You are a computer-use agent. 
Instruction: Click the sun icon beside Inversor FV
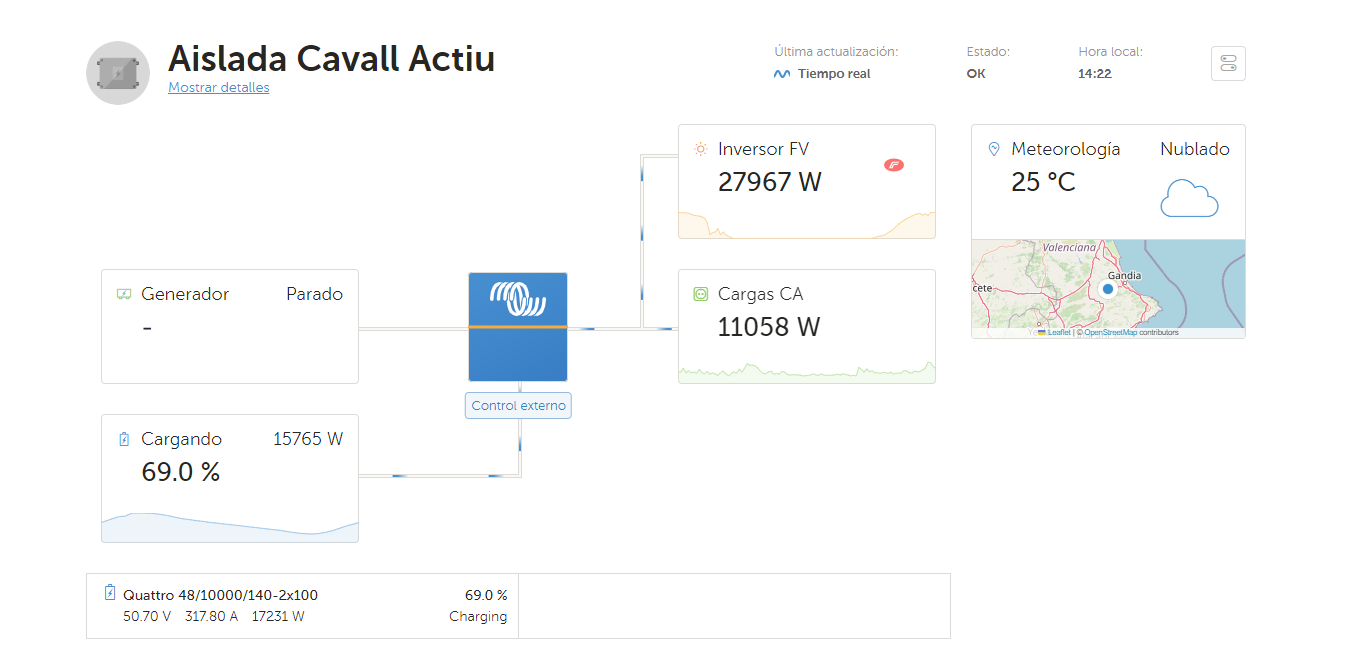pos(700,149)
